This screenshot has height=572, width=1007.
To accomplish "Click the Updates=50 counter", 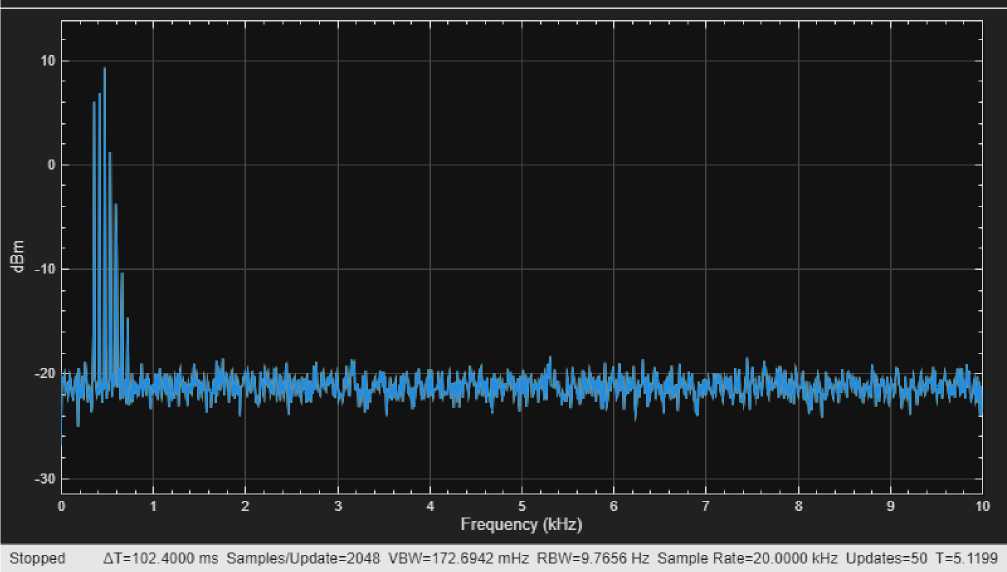I will 887,558.
